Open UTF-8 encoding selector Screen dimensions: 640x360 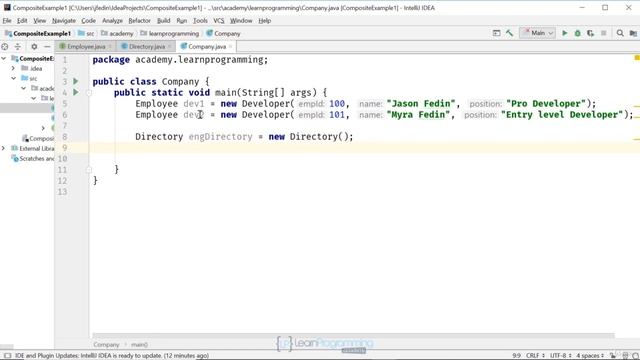coord(561,356)
